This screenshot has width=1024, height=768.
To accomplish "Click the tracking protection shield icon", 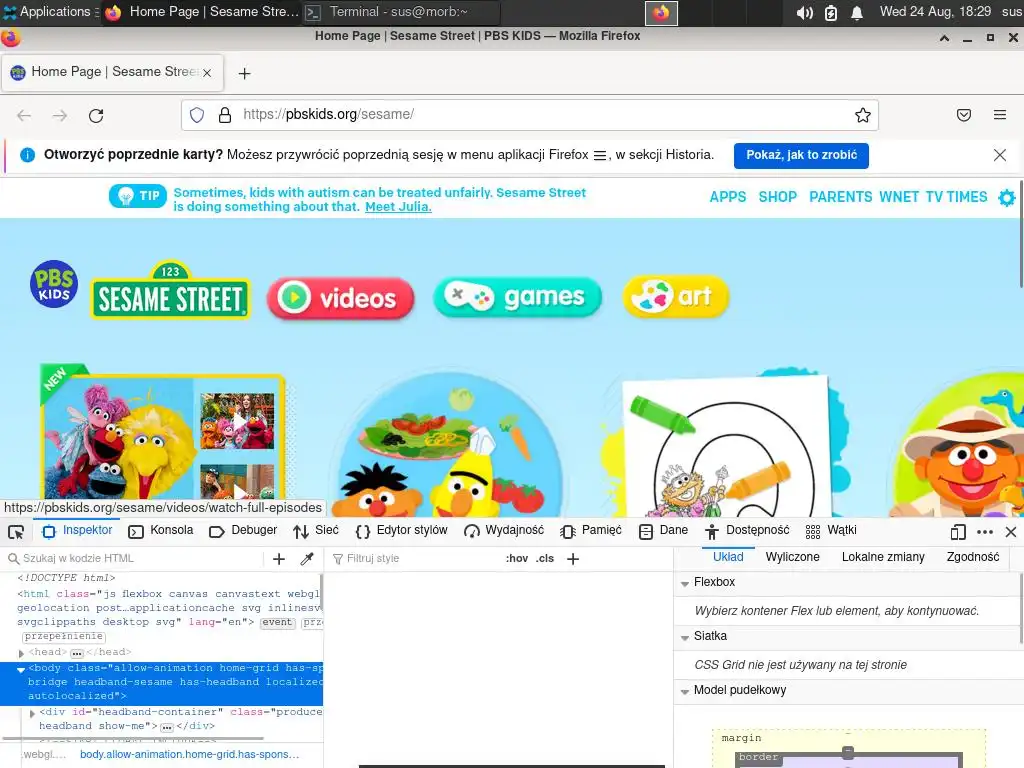I will [x=197, y=116].
